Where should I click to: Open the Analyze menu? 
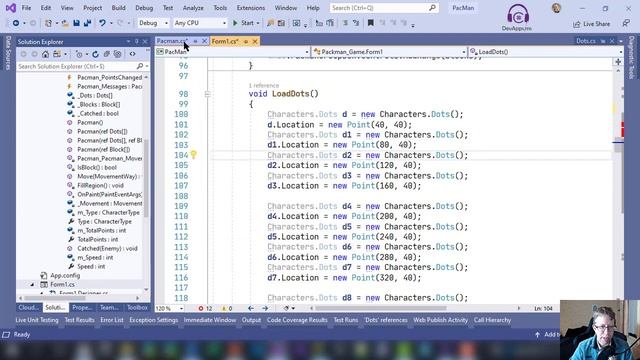click(193, 8)
